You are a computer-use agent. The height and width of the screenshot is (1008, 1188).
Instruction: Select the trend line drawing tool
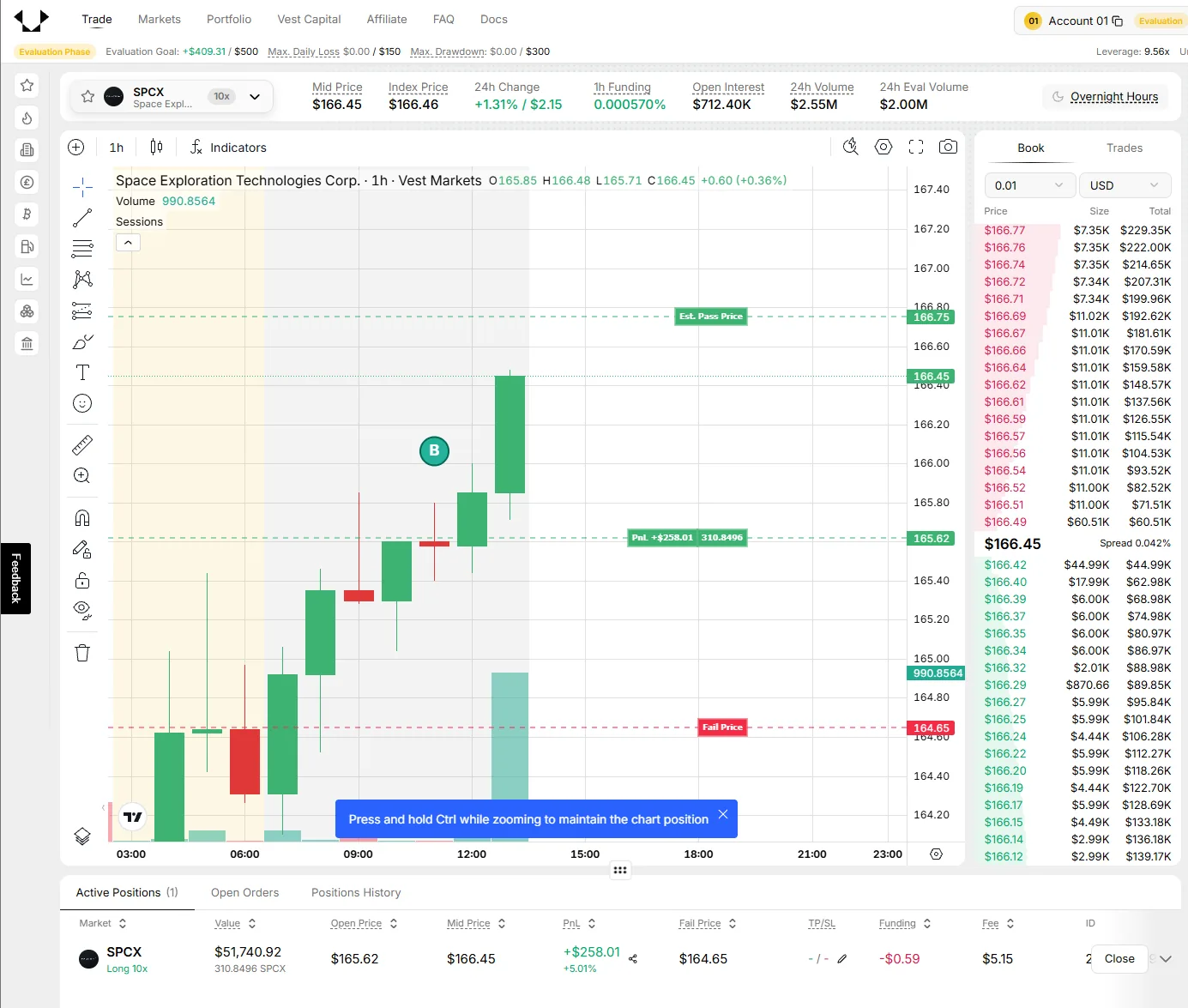(x=82, y=218)
